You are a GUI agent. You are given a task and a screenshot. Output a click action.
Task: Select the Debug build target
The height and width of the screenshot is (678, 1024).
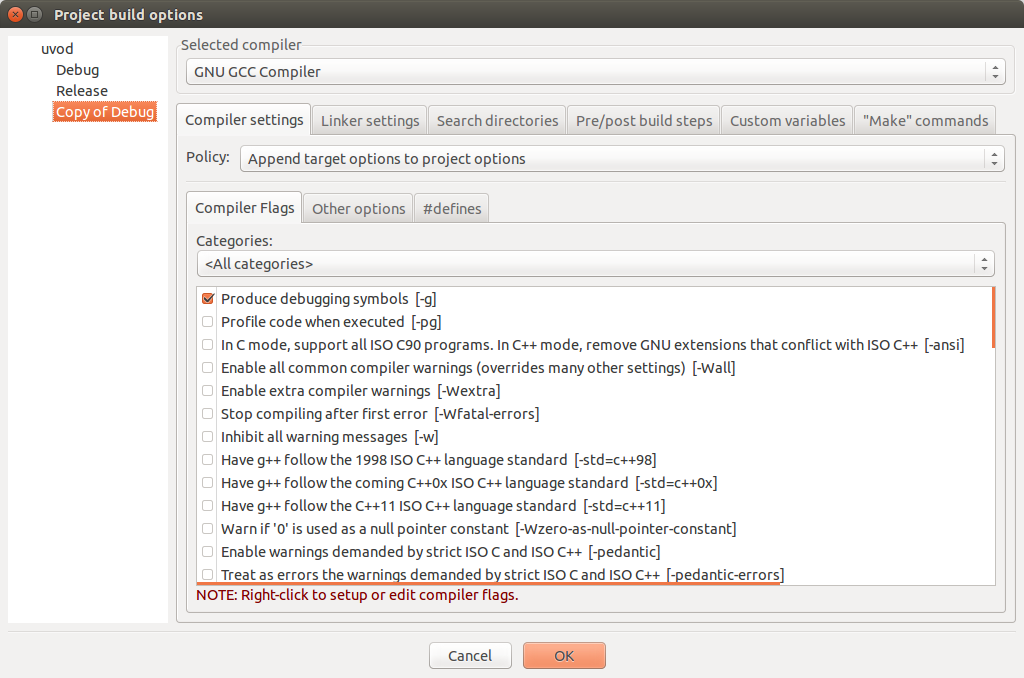point(78,69)
